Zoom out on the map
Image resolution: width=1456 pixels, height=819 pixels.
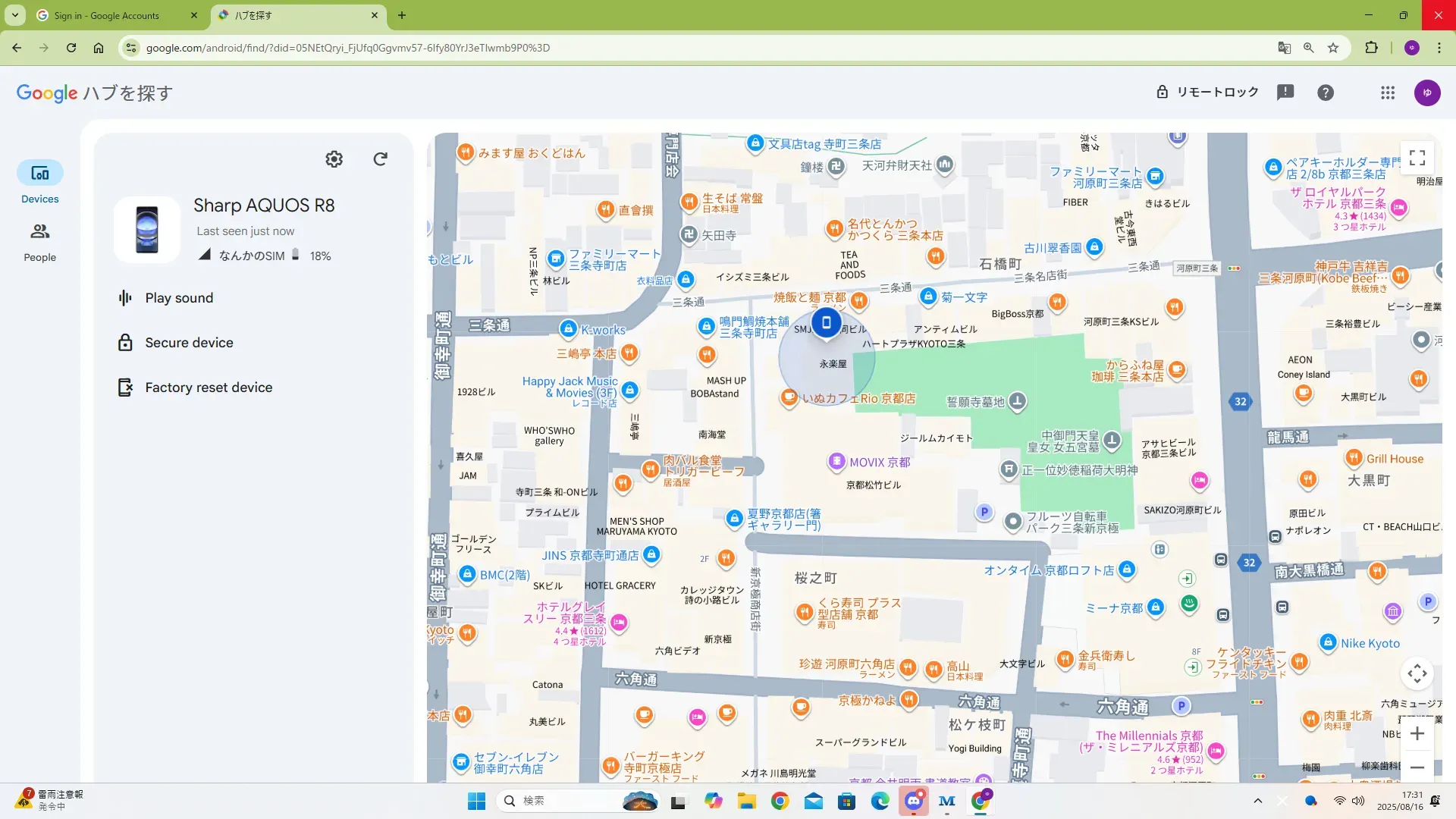point(1417,767)
